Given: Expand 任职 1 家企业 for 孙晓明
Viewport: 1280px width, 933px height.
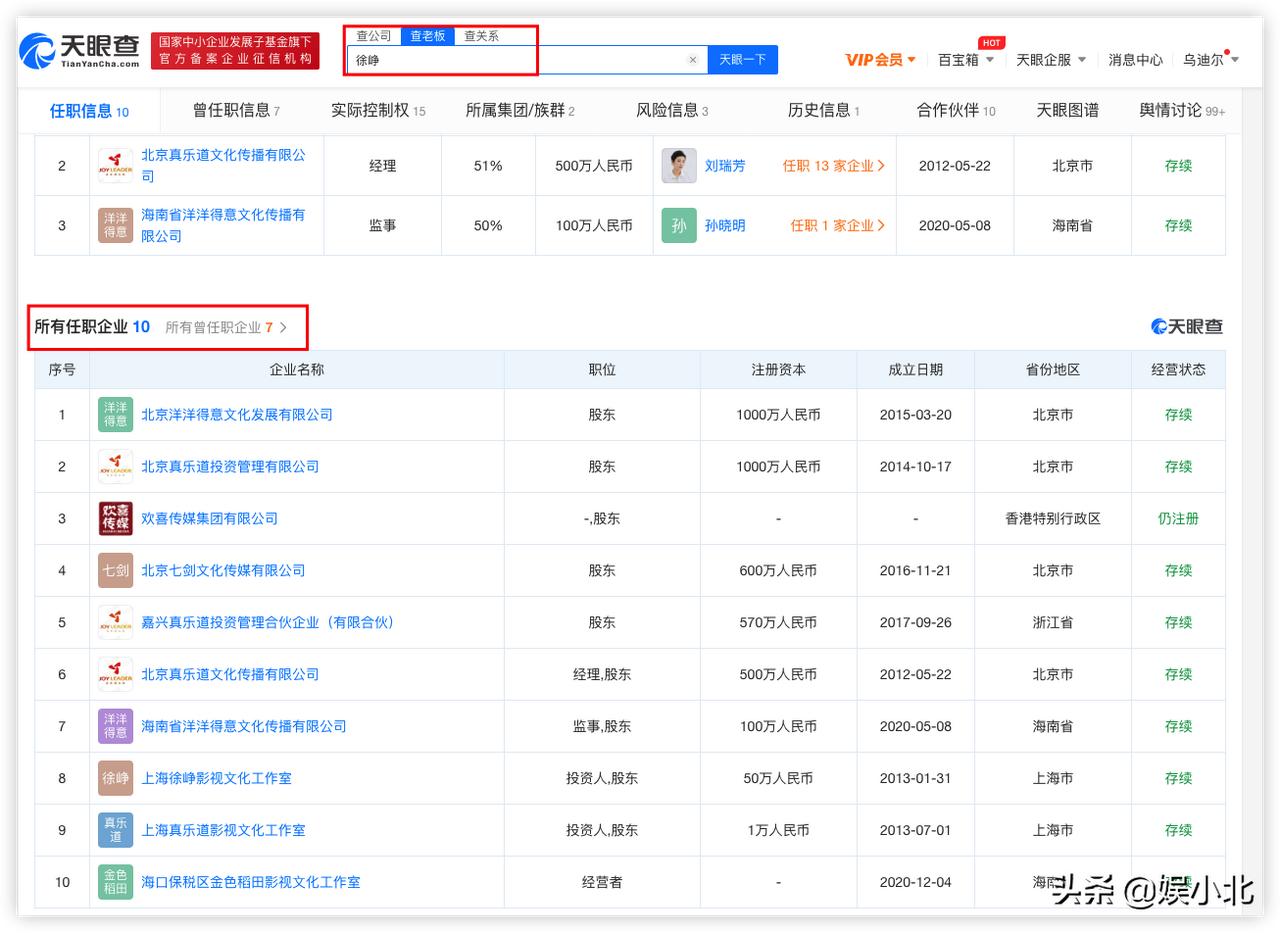Looking at the screenshot, I should [838, 226].
